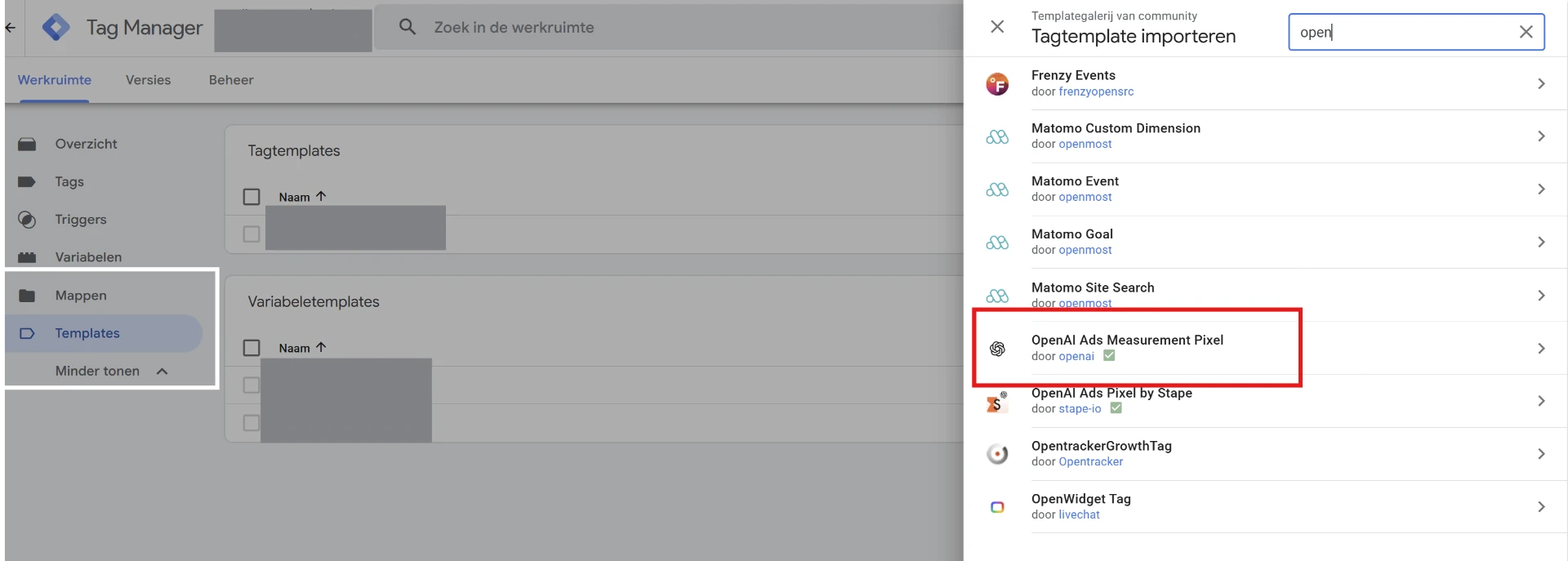
Task: Click the Mappen folder icon
Action: pyautogui.click(x=27, y=296)
